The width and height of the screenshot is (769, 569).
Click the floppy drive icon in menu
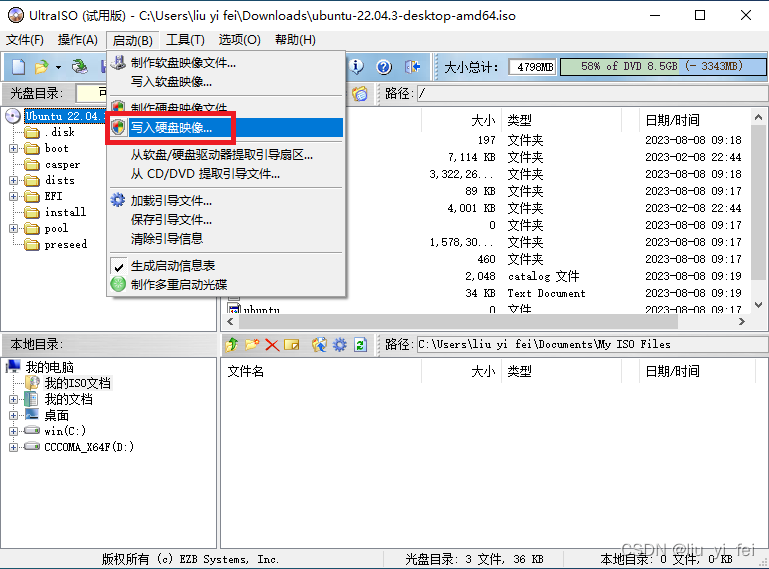coord(118,62)
